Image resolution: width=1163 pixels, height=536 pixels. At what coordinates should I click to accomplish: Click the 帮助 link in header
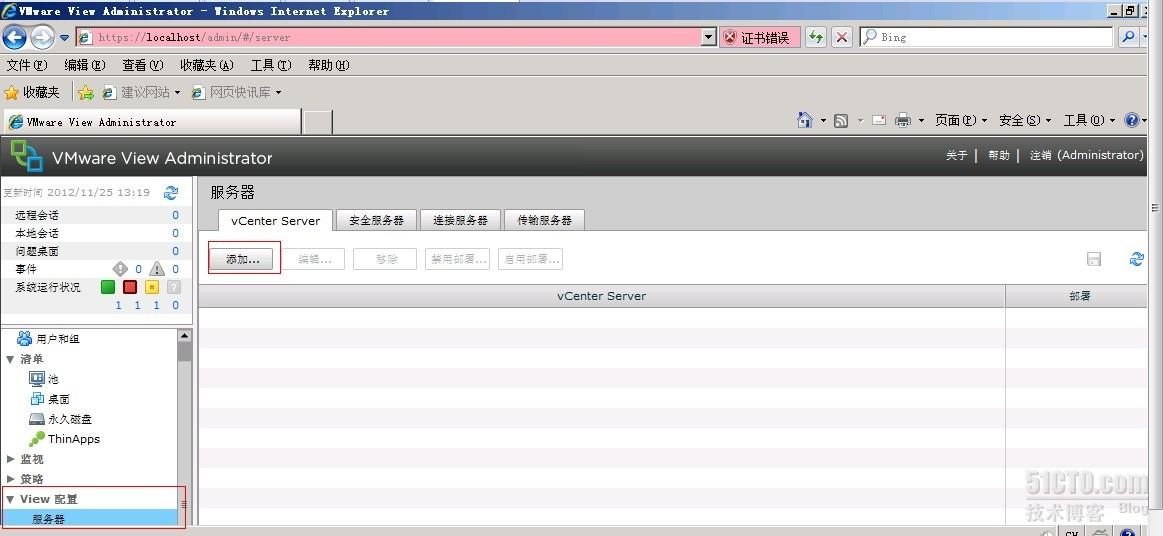tap(999, 155)
